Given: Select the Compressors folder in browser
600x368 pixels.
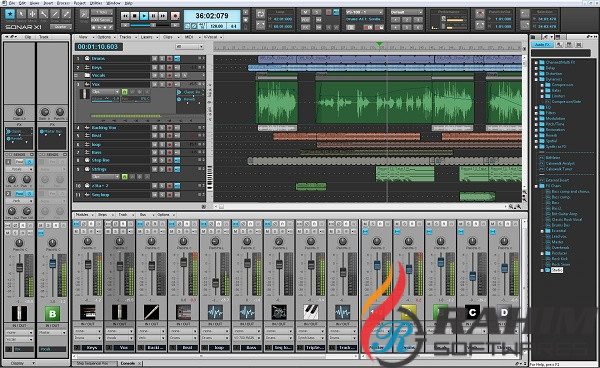Looking at the screenshot, I should (x=562, y=85).
